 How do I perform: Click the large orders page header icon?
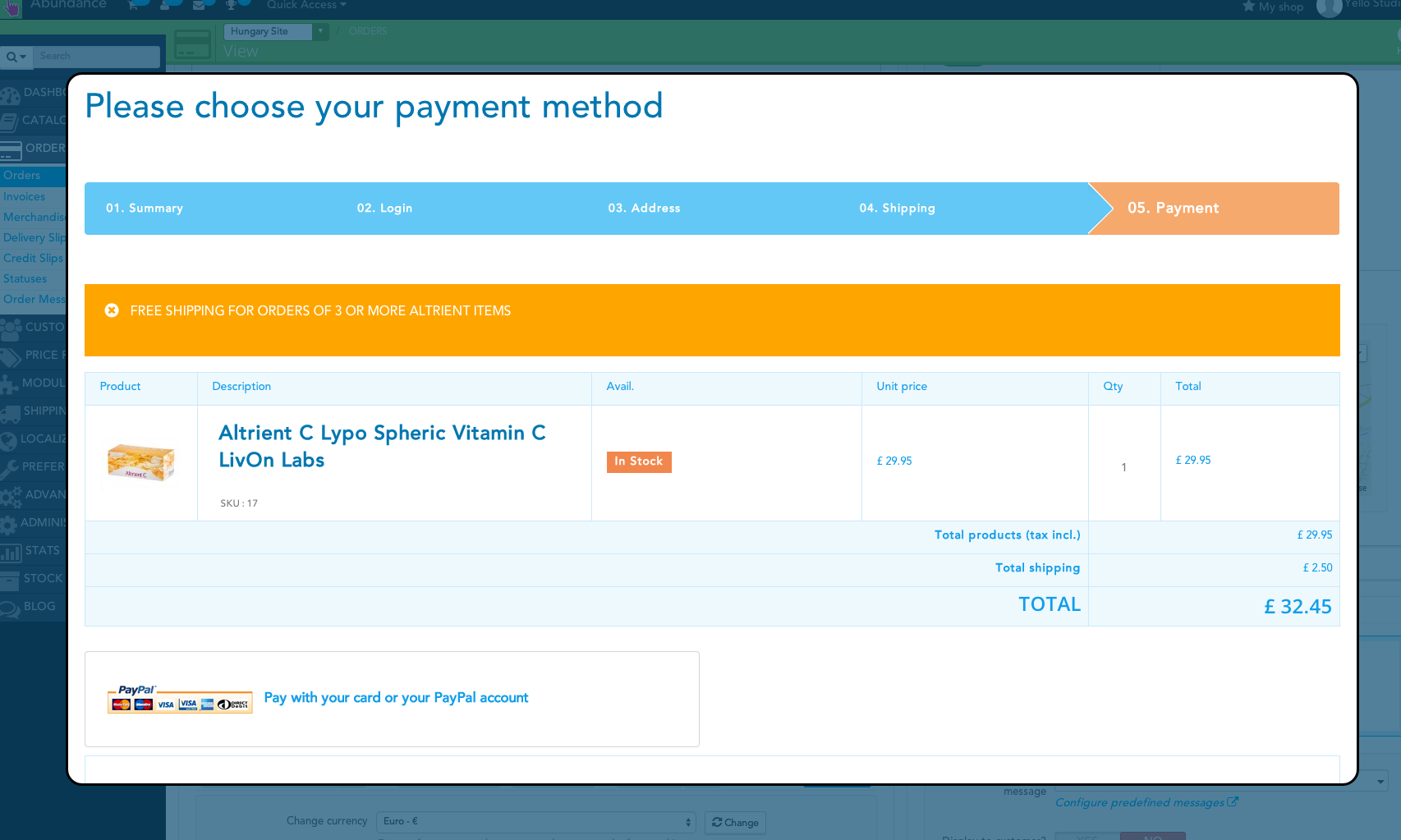click(193, 44)
